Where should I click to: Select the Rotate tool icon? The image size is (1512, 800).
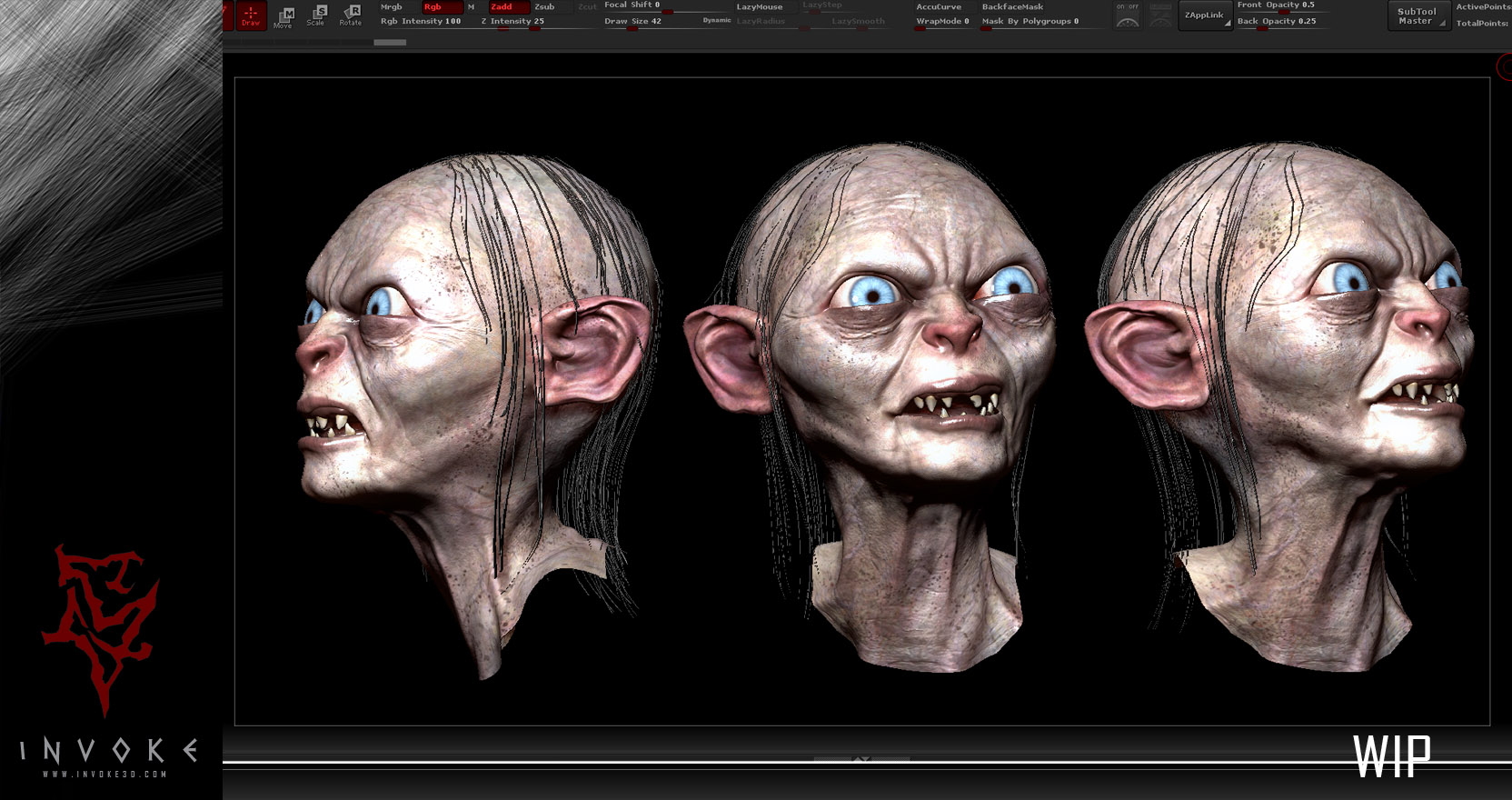click(351, 15)
